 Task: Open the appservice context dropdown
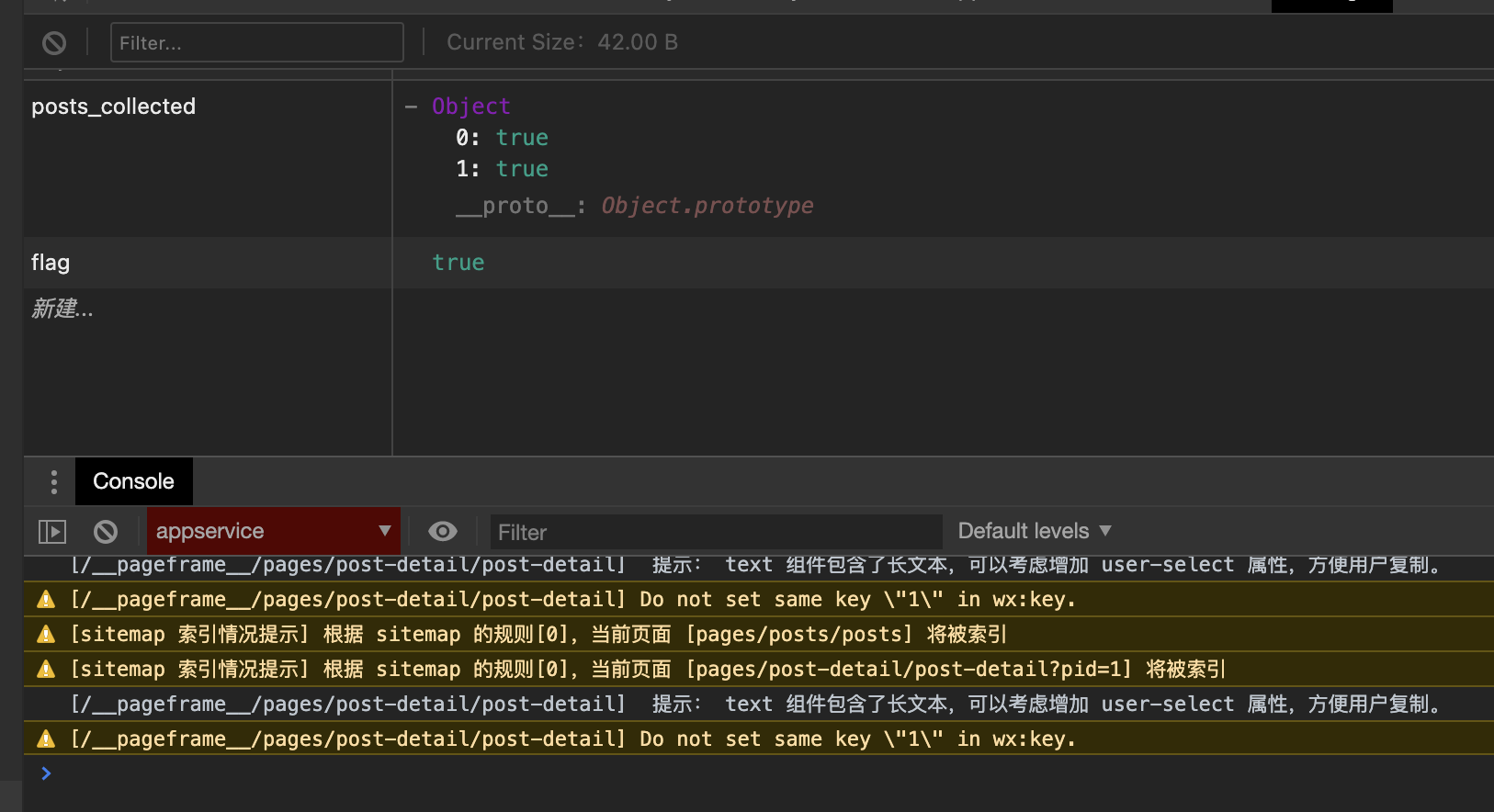(274, 531)
